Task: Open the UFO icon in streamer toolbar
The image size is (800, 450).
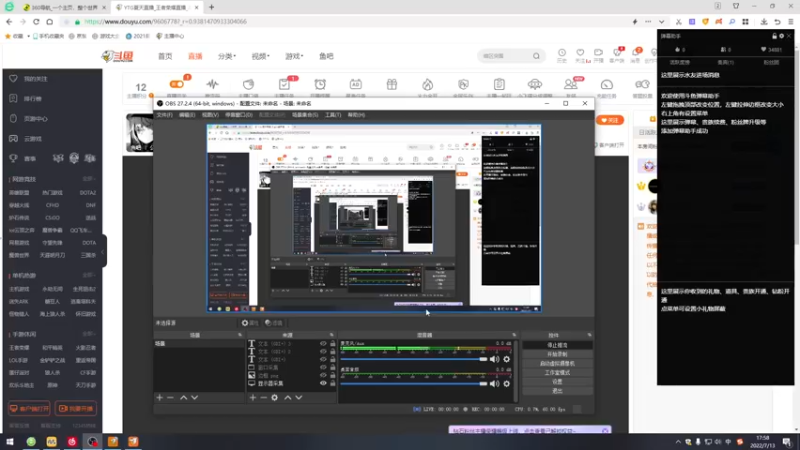Action: coord(535,84)
